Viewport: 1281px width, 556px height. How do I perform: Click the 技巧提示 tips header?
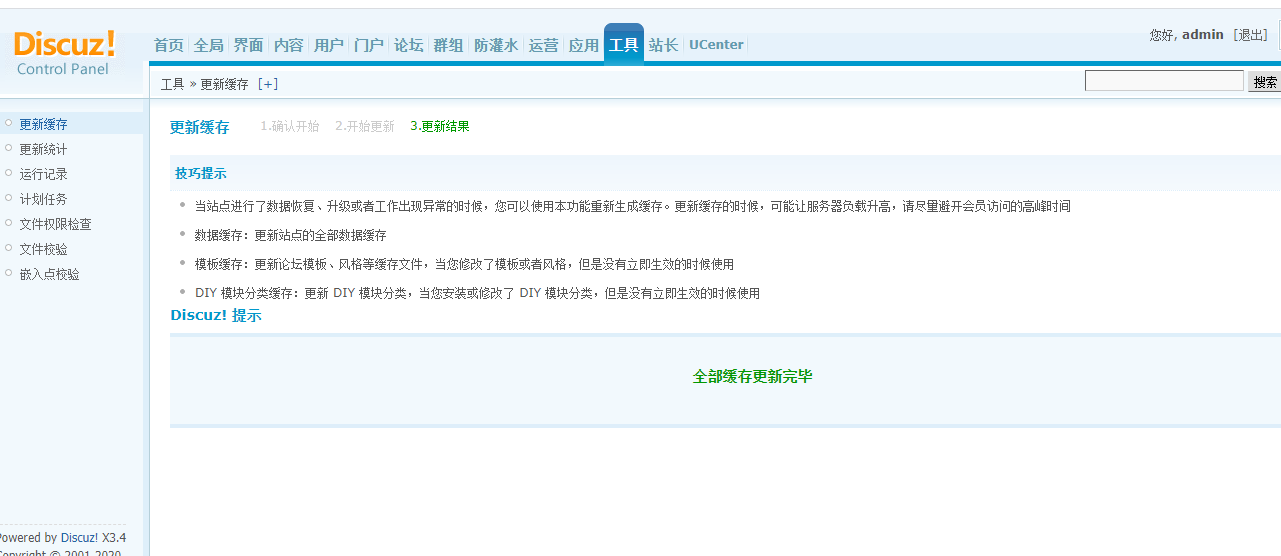(x=201, y=174)
